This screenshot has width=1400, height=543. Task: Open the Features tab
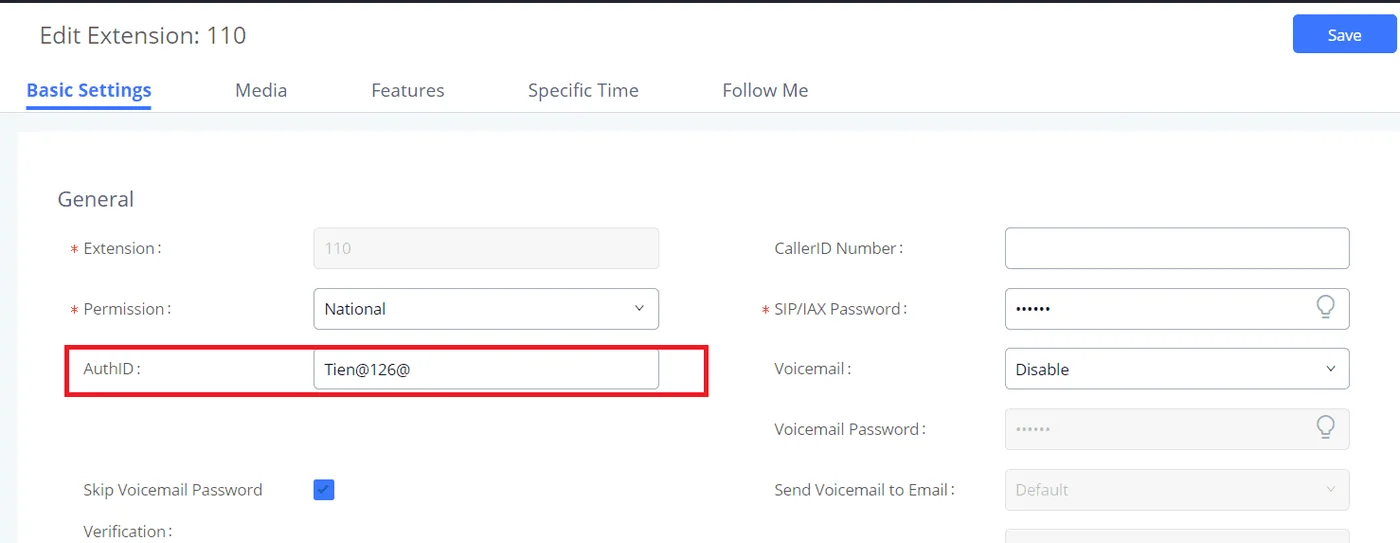[x=408, y=90]
